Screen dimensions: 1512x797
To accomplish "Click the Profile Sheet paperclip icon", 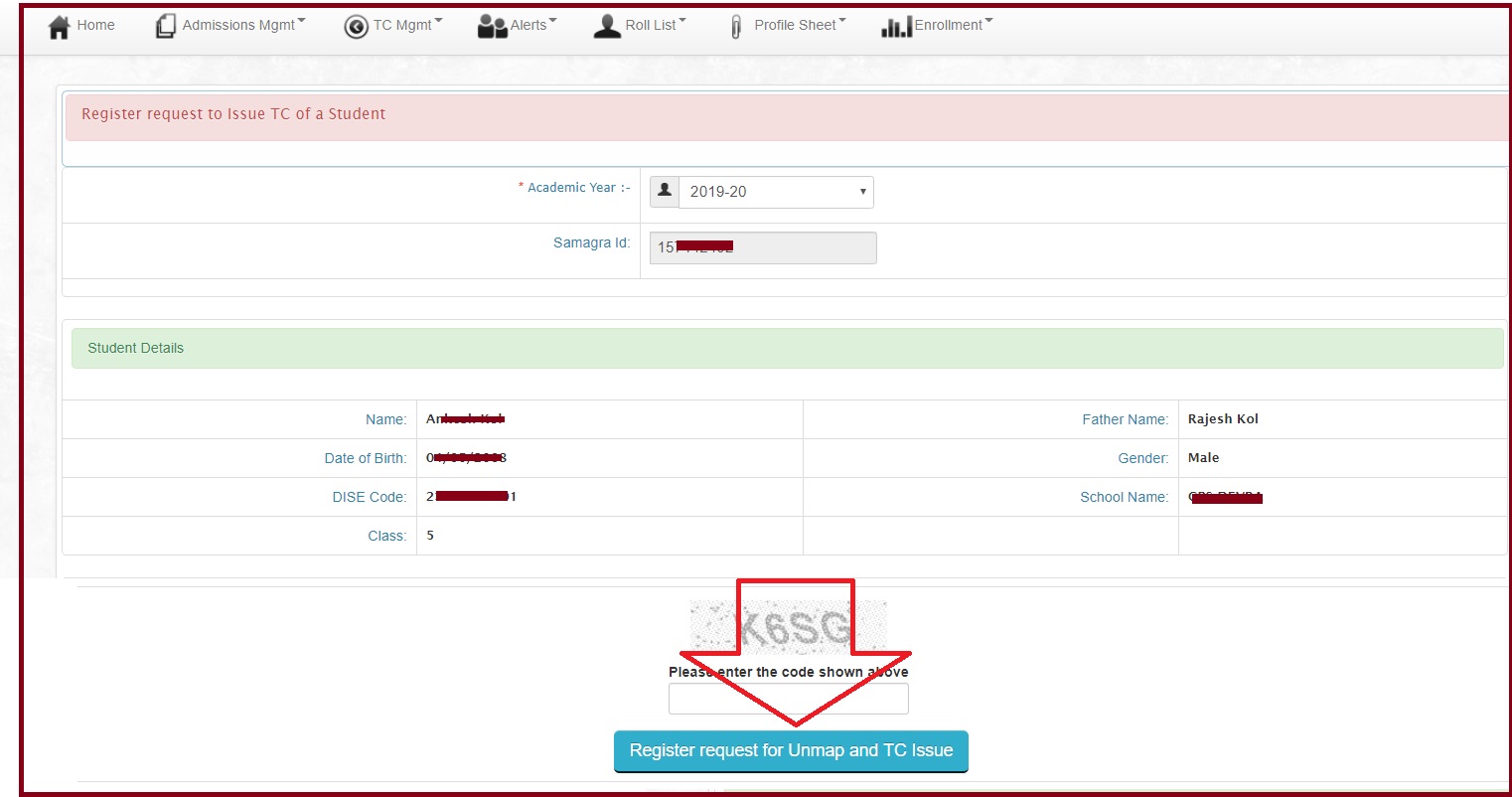I will (x=736, y=27).
